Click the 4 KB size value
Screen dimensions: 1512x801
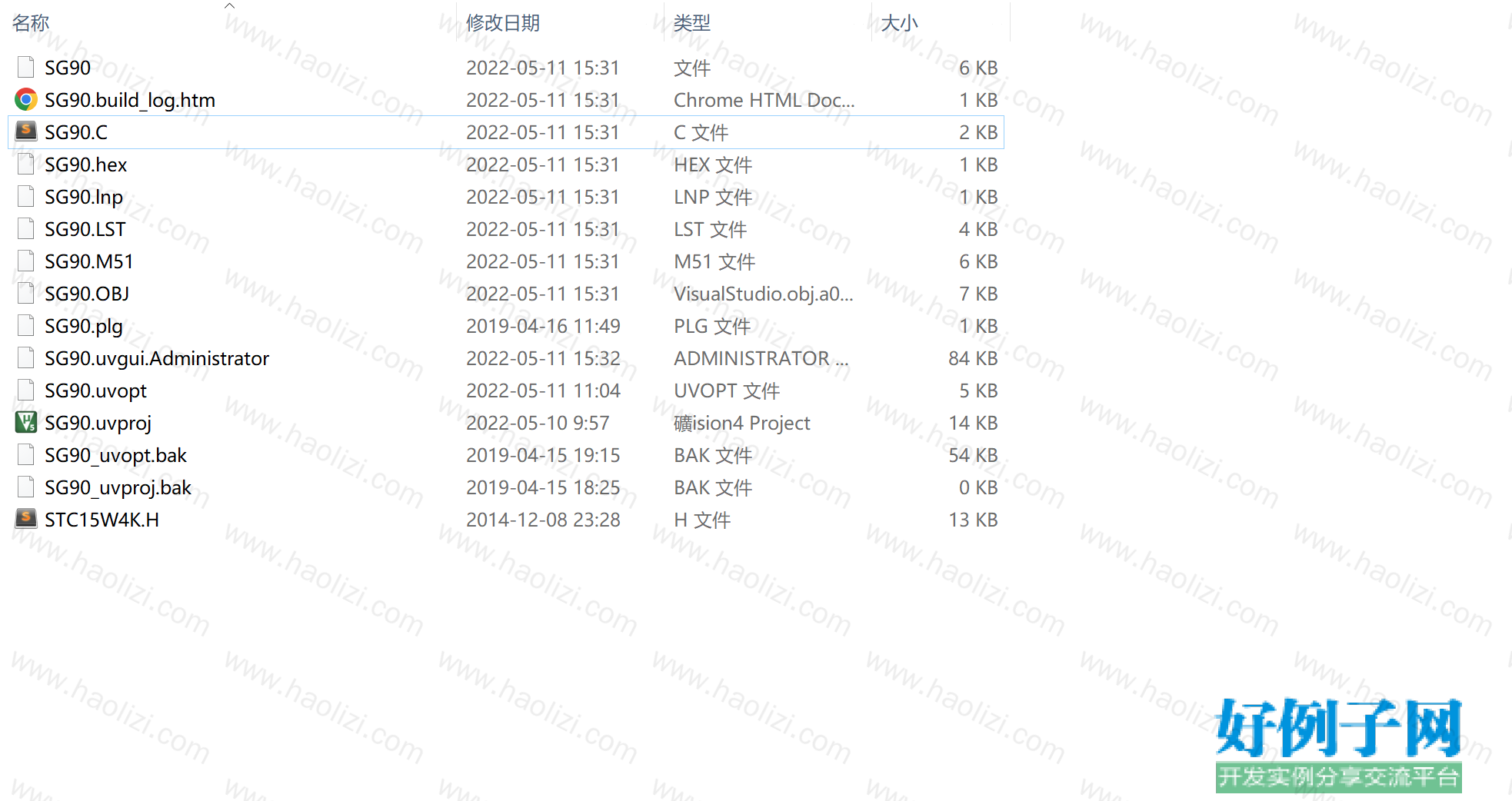pos(978,229)
